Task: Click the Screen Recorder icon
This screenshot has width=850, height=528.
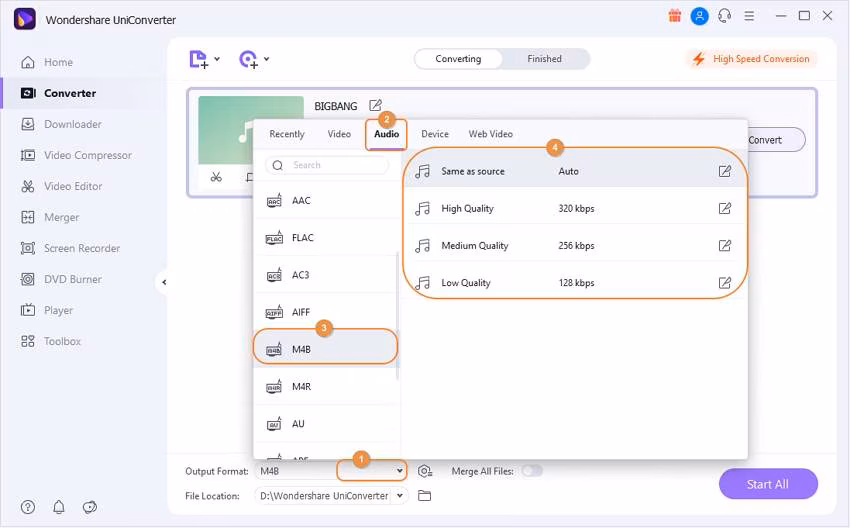Action: point(28,248)
